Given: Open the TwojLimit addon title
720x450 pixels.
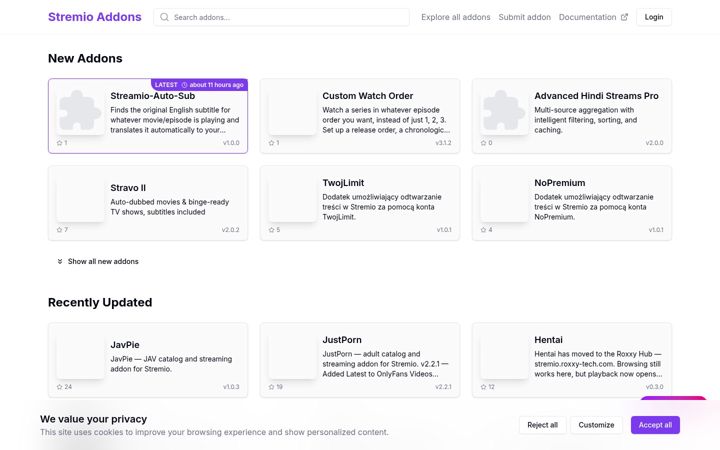Looking at the screenshot, I should click(343, 183).
